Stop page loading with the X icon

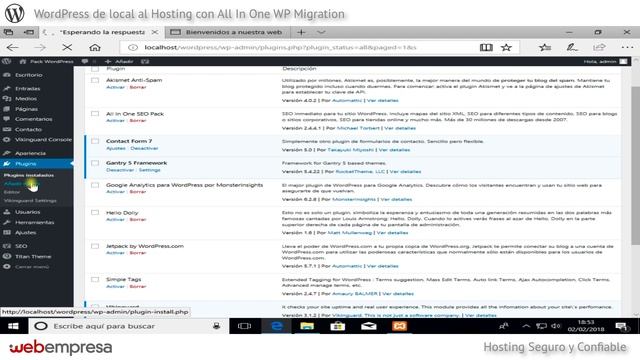(67, 48)
